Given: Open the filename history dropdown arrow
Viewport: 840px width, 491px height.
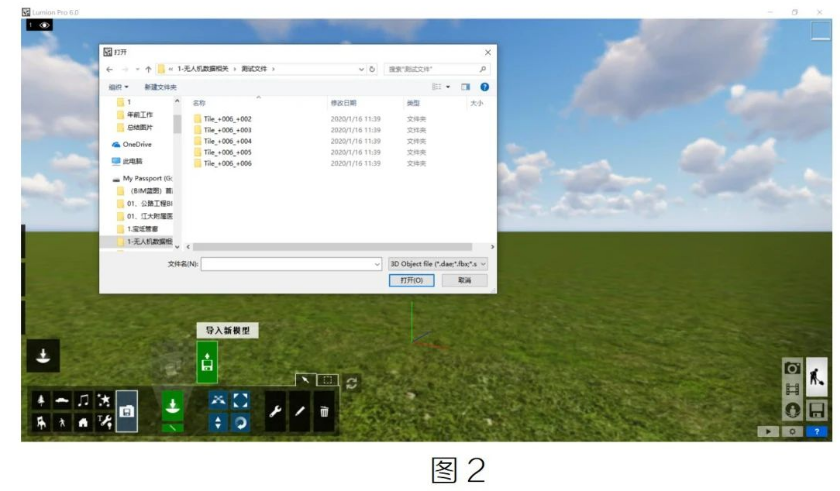Looking at the screenshot, I should click(x=377, y=264).
